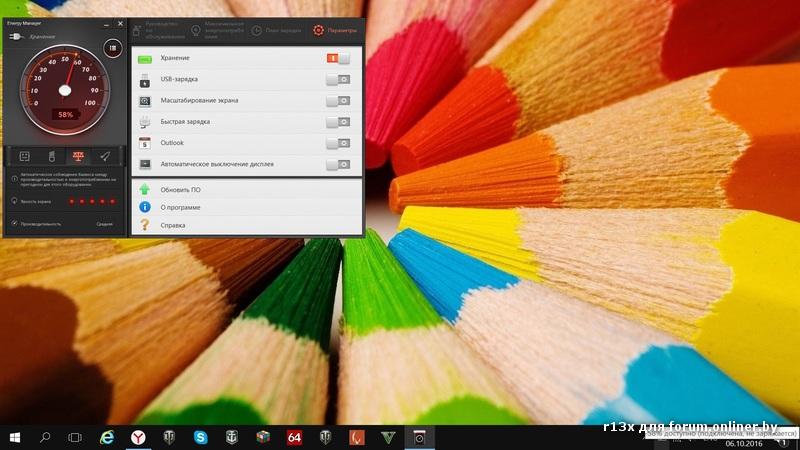Click the plug icon beside Хранение status
Viewport: 800px width, 450px height.
16,37
